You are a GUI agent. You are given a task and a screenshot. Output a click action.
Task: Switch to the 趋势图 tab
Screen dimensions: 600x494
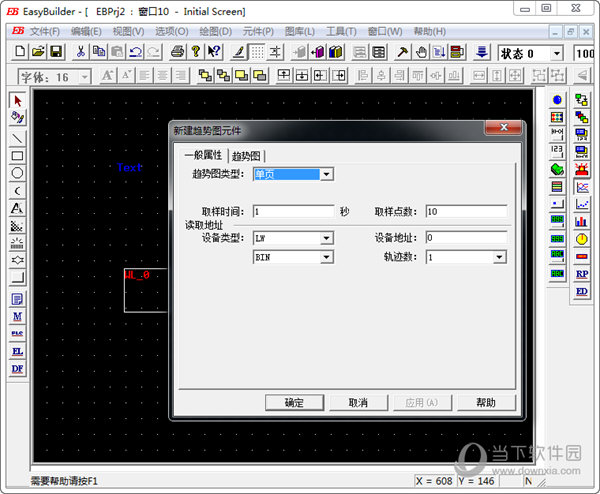point(246,156)
